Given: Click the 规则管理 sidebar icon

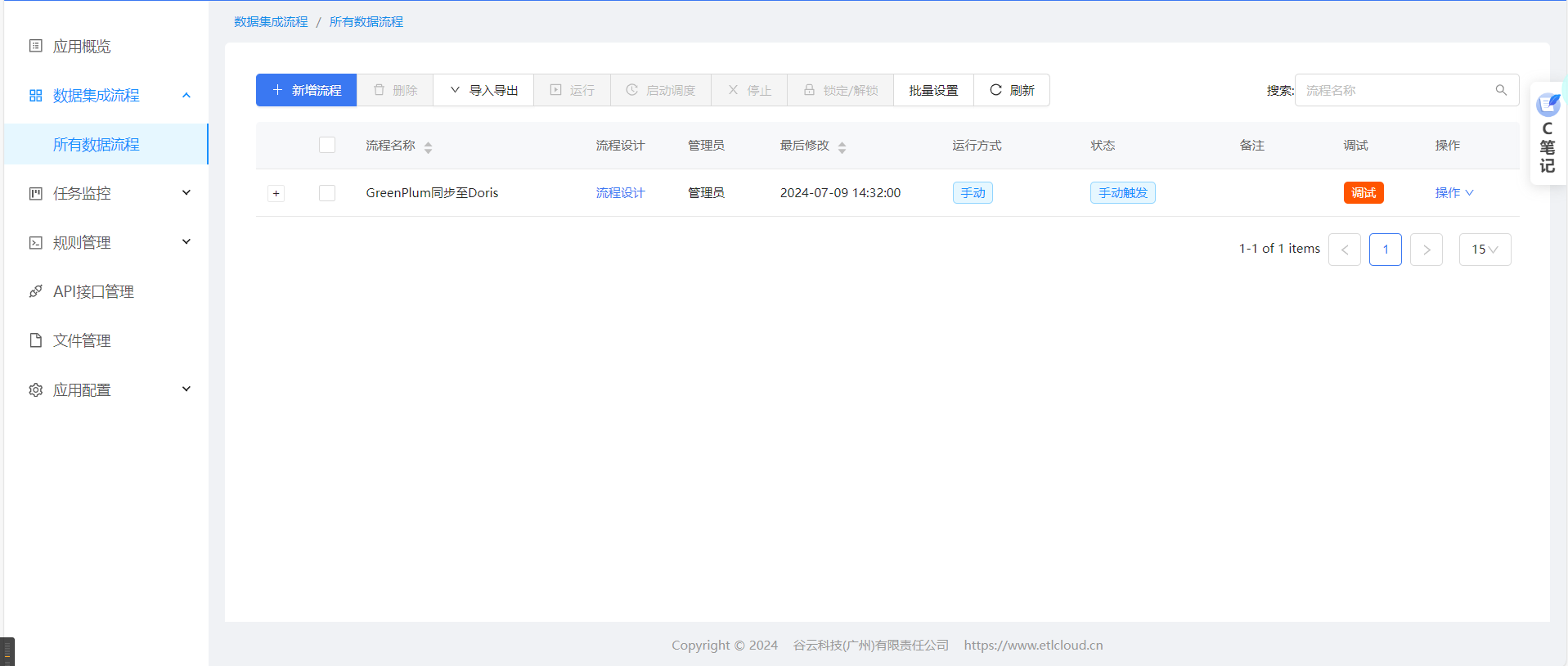Looking at the screenshot, I should pyautogui.click(x=36, y=243).
